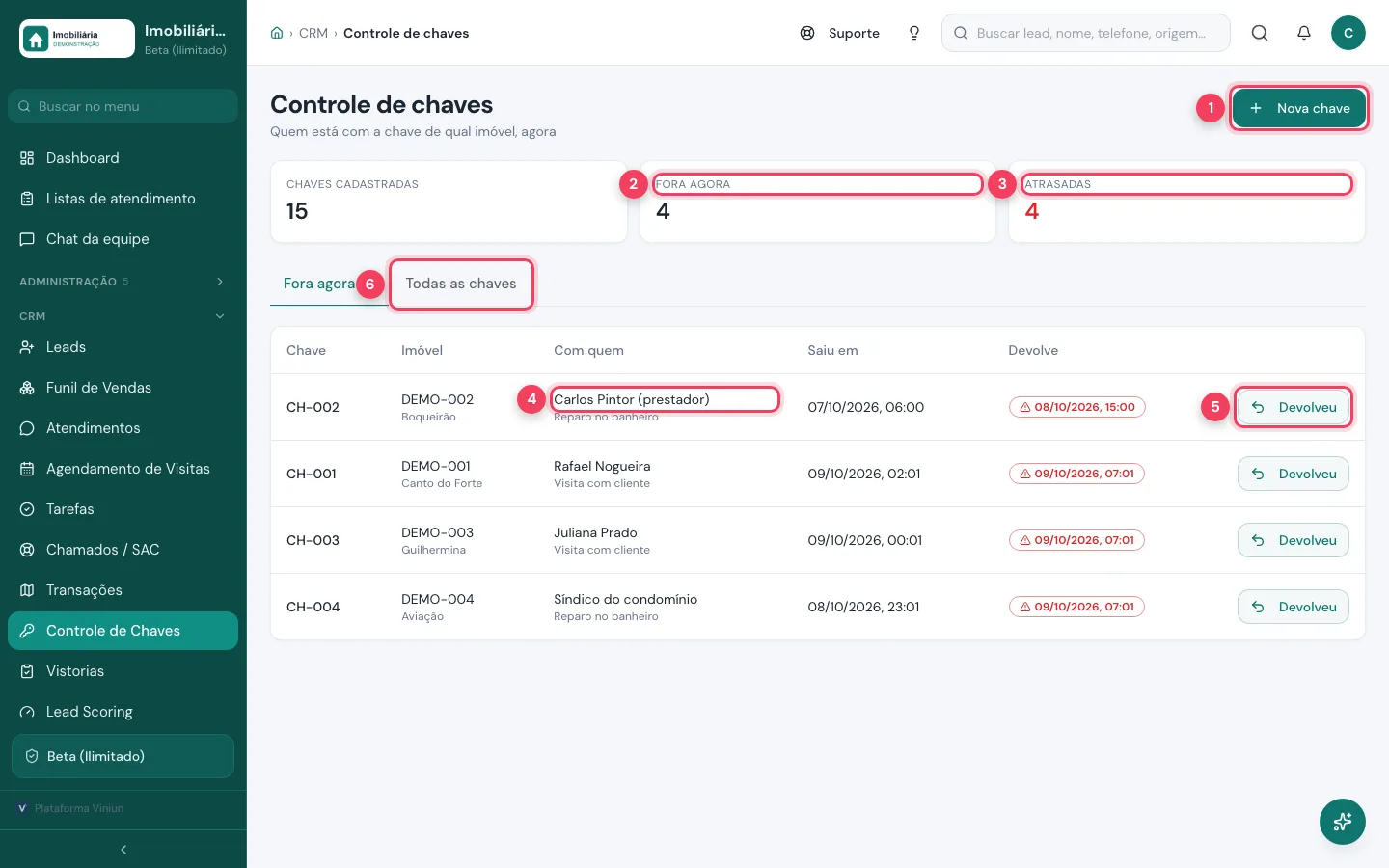Click the DEMO-003 property cell

tap(438, 540)
